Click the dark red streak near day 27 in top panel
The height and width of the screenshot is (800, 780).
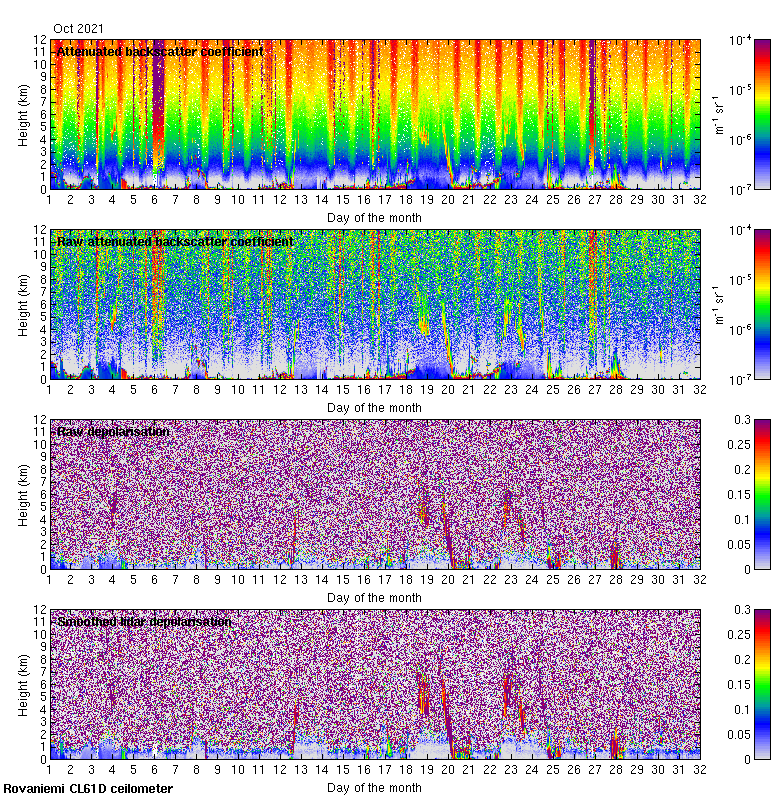point(592,100)
